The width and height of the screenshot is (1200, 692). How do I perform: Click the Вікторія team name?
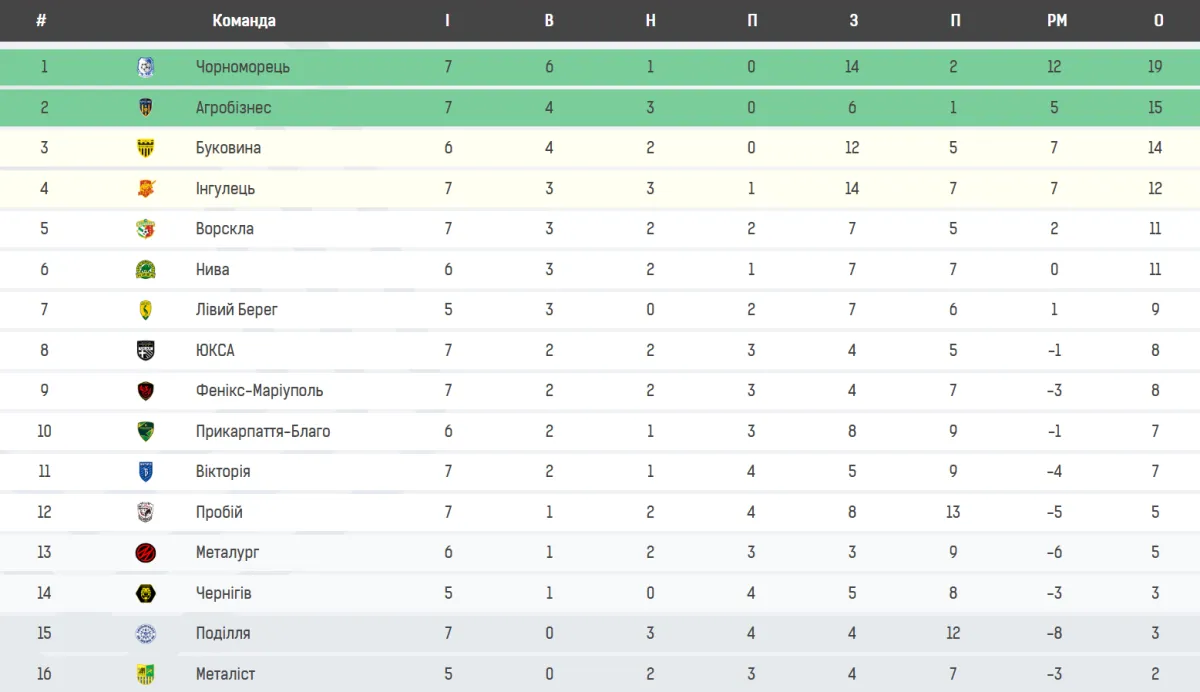tap(223, 472)
